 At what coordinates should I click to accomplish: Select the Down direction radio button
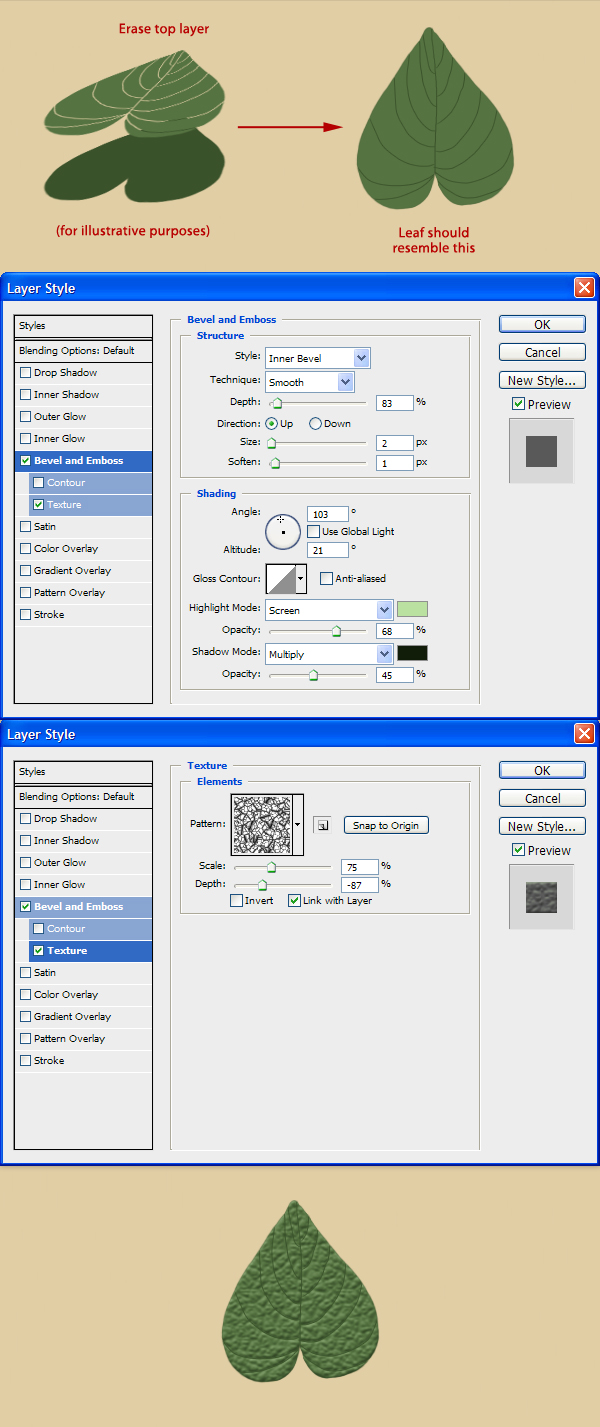click(316, 423)
